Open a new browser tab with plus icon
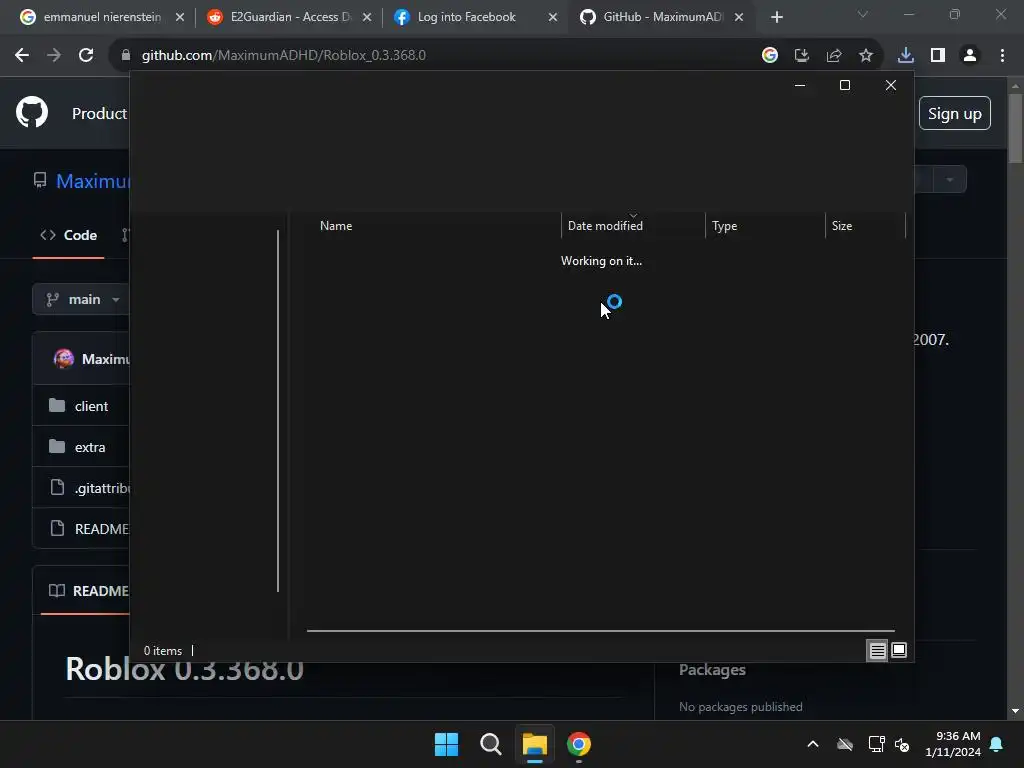1024x768 pixels. 776,18
